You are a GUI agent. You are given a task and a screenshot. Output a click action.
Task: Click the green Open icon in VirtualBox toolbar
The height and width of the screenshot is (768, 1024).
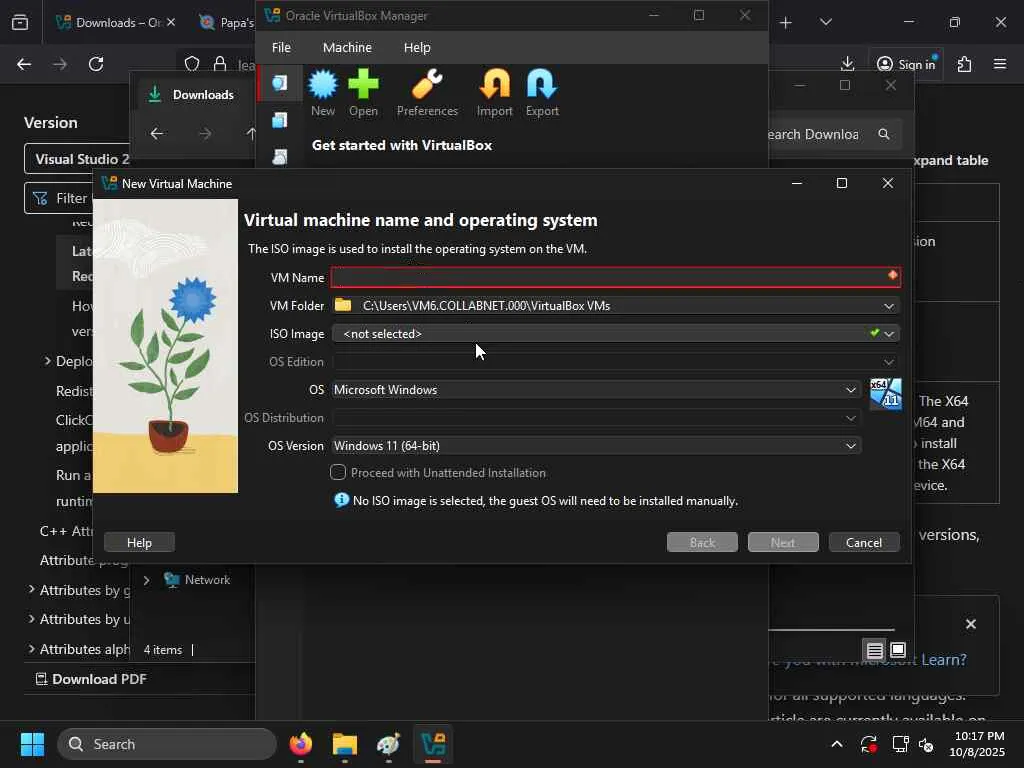coord(363,84)
